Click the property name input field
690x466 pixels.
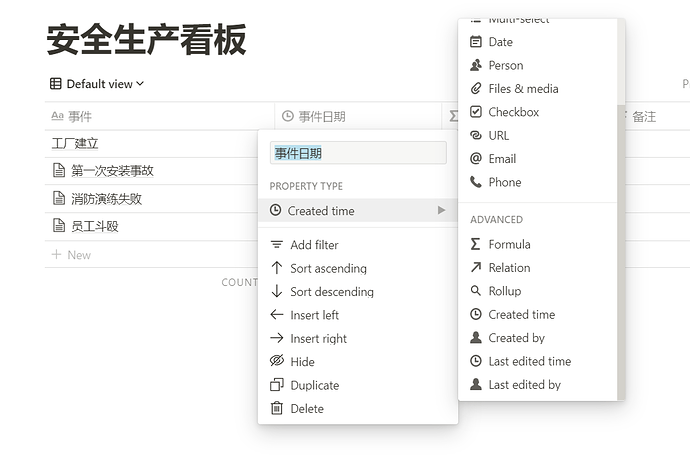tap(358, 153)
